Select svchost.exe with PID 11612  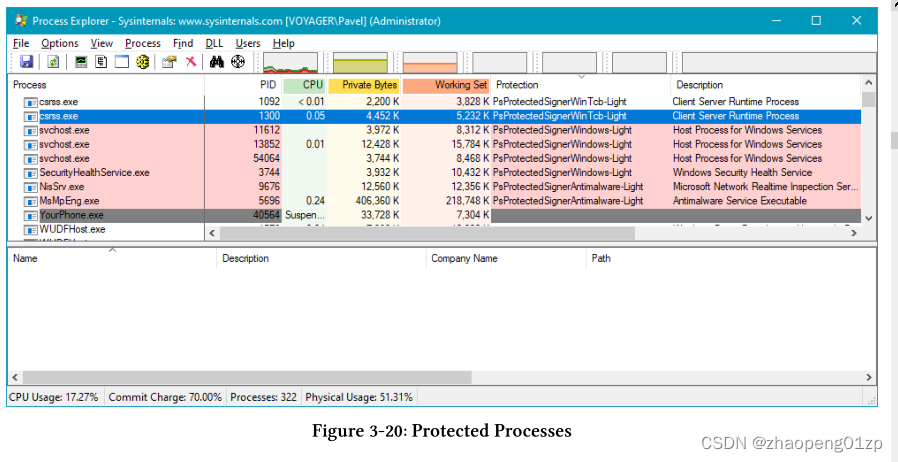(x=434, y=131)
